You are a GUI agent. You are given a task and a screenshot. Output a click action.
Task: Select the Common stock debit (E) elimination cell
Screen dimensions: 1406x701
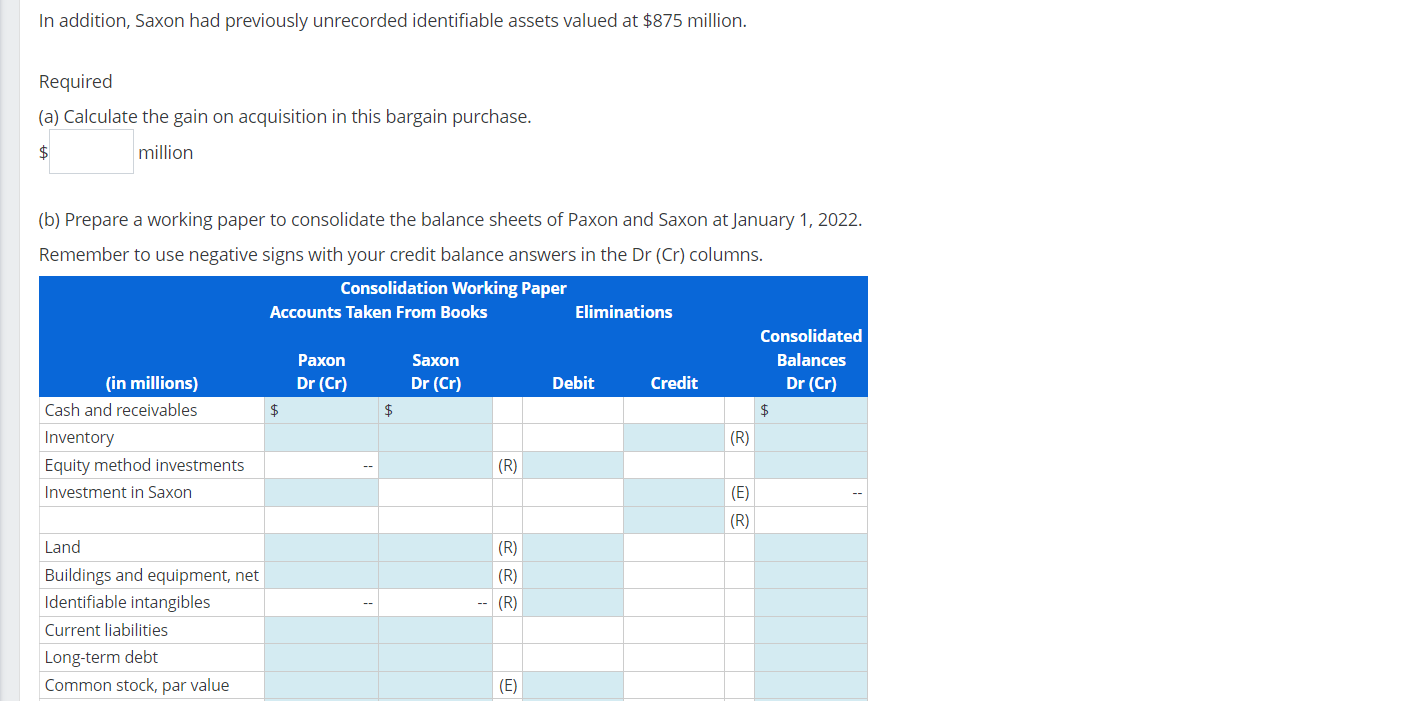pyautogui.click(x=572, y=685)
